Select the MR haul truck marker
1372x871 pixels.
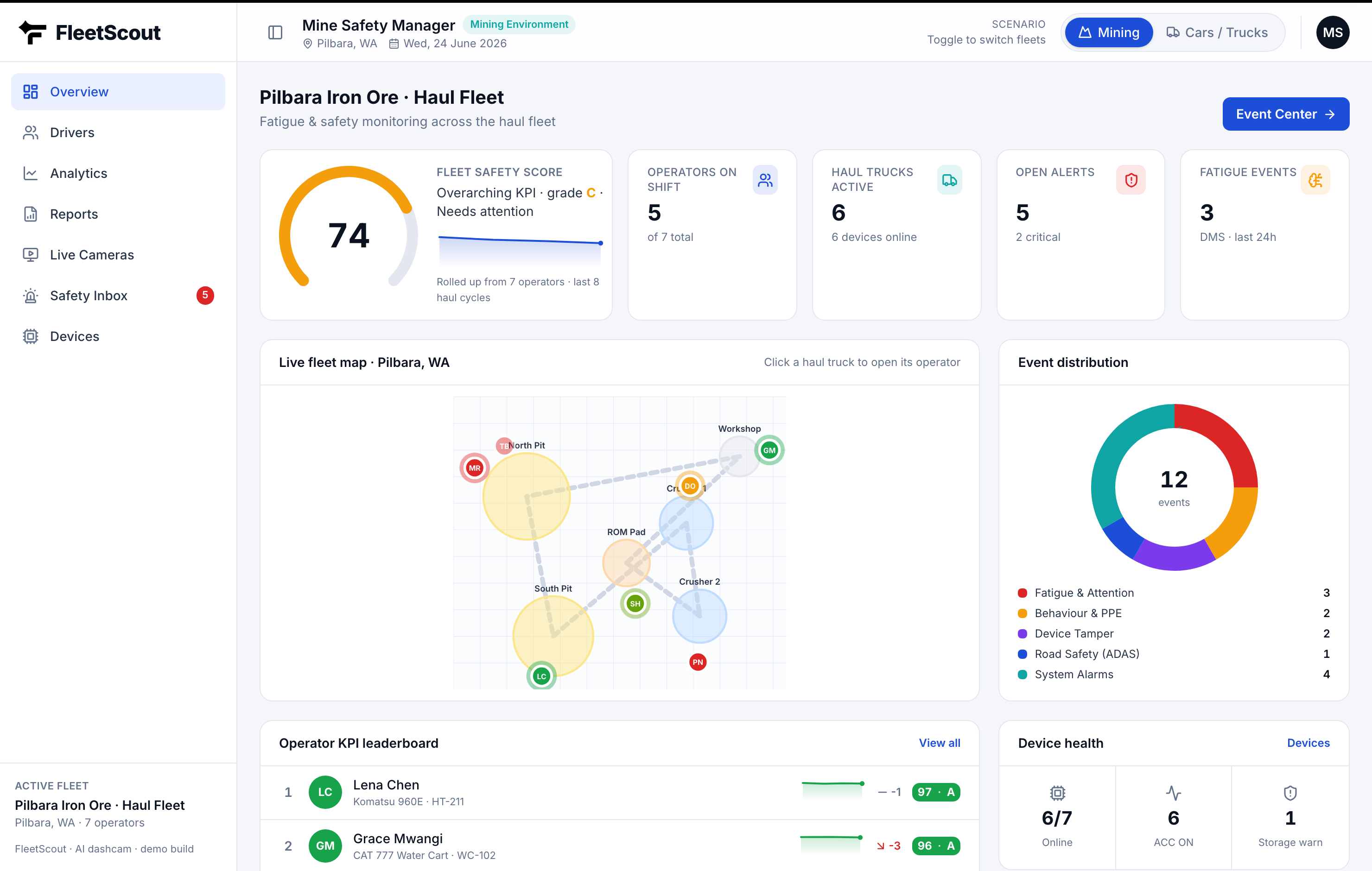click(x=474, y=467)
